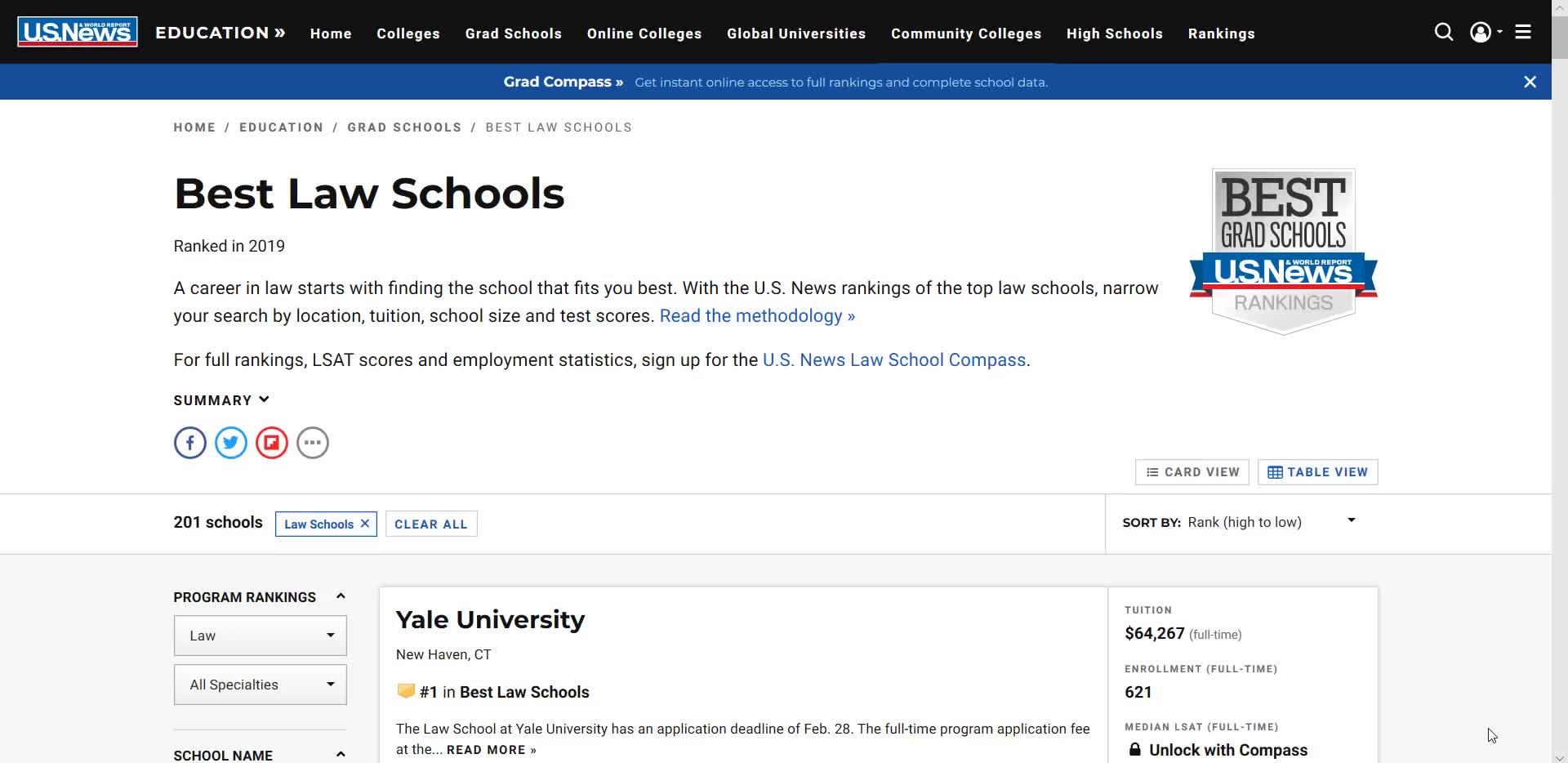Click the #1 in Best Law Schools ranking

click(504, 692)
